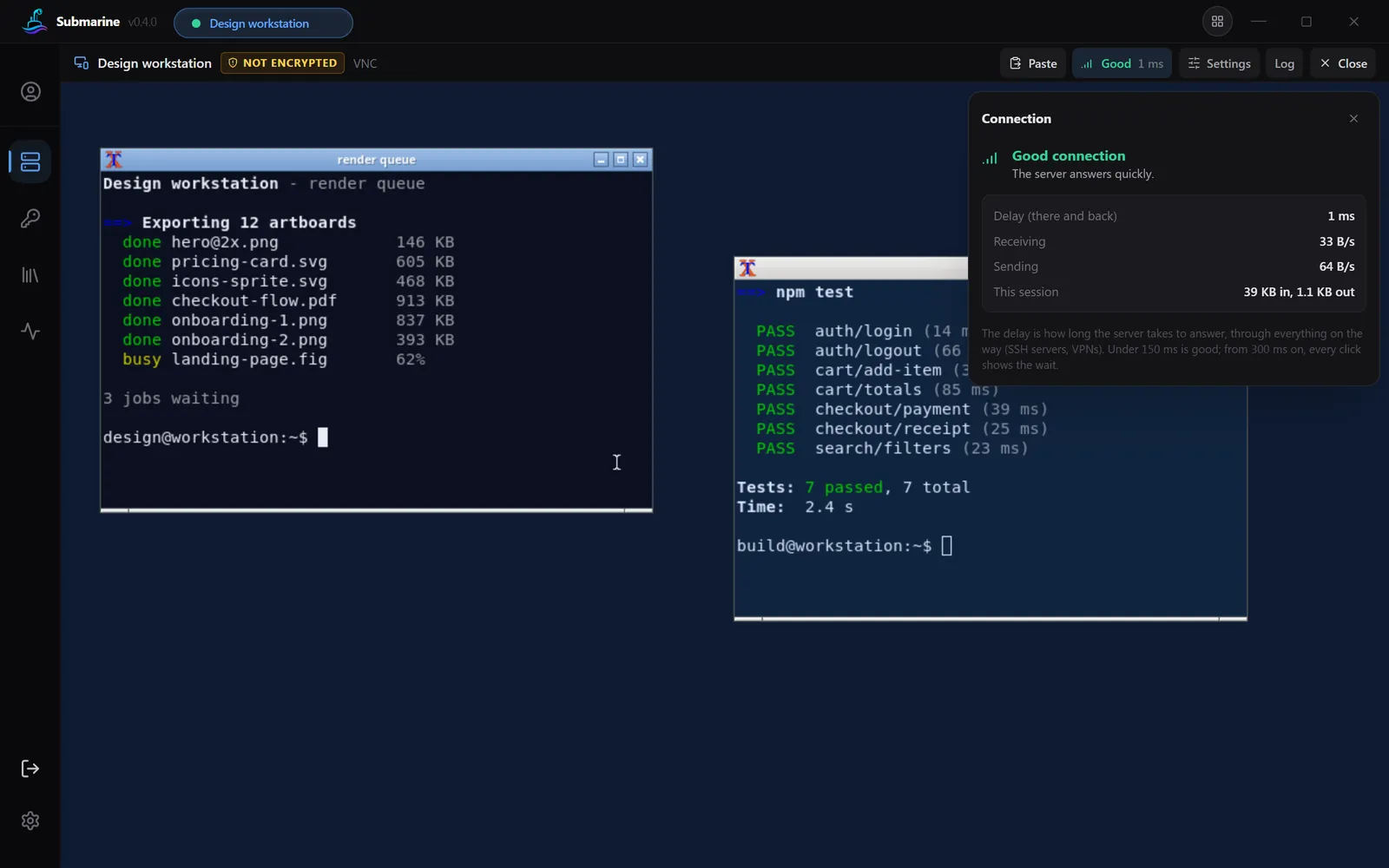Close the remote session

pyautogui.click(x=1343, y=63)
